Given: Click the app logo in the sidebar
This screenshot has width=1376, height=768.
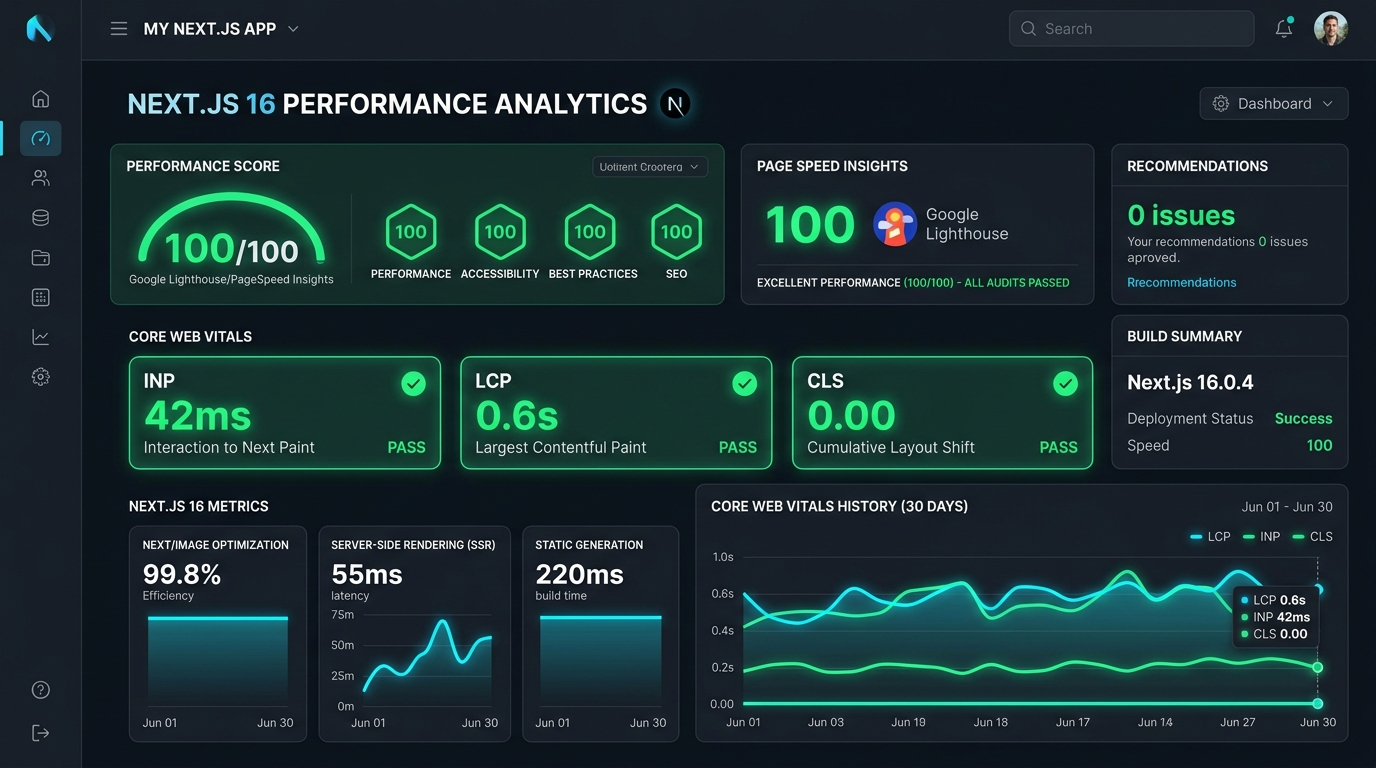Looking at the screenshot, I should point(39,29).
